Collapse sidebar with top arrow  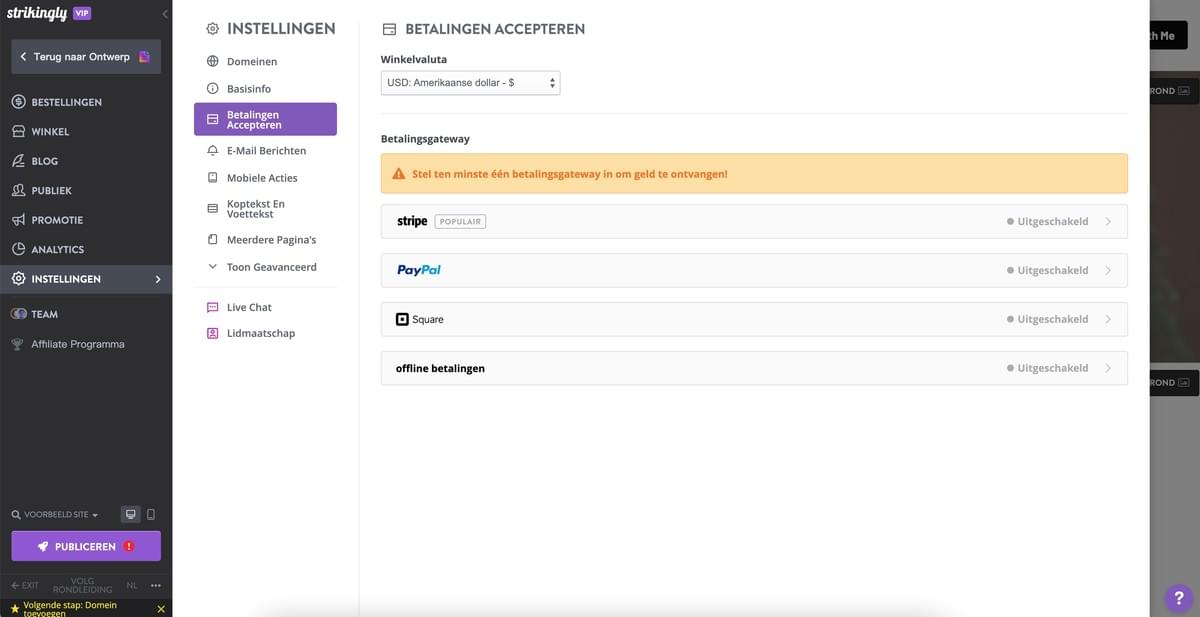tap(164, 14)
